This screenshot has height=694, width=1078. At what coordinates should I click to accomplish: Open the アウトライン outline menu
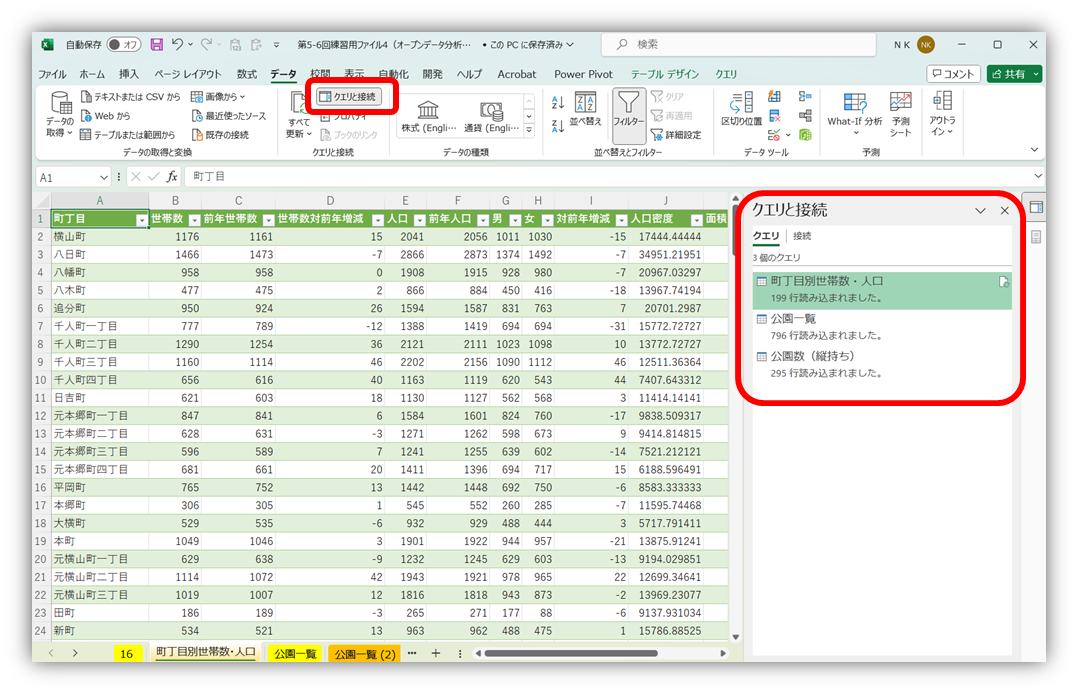pyautogui.click(x=942, y=113)
